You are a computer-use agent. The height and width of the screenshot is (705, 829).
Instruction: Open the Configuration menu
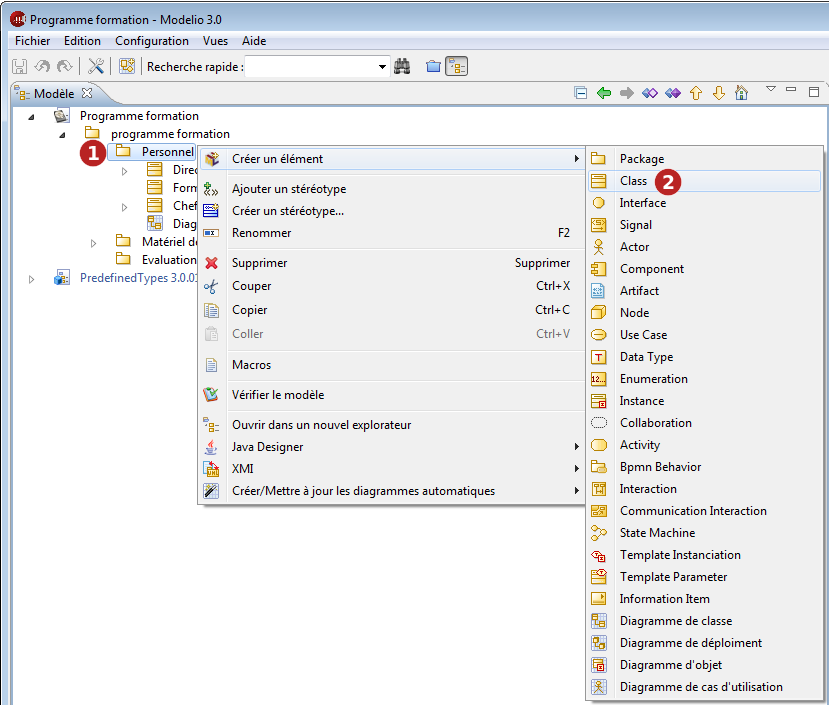pos(152,41)
